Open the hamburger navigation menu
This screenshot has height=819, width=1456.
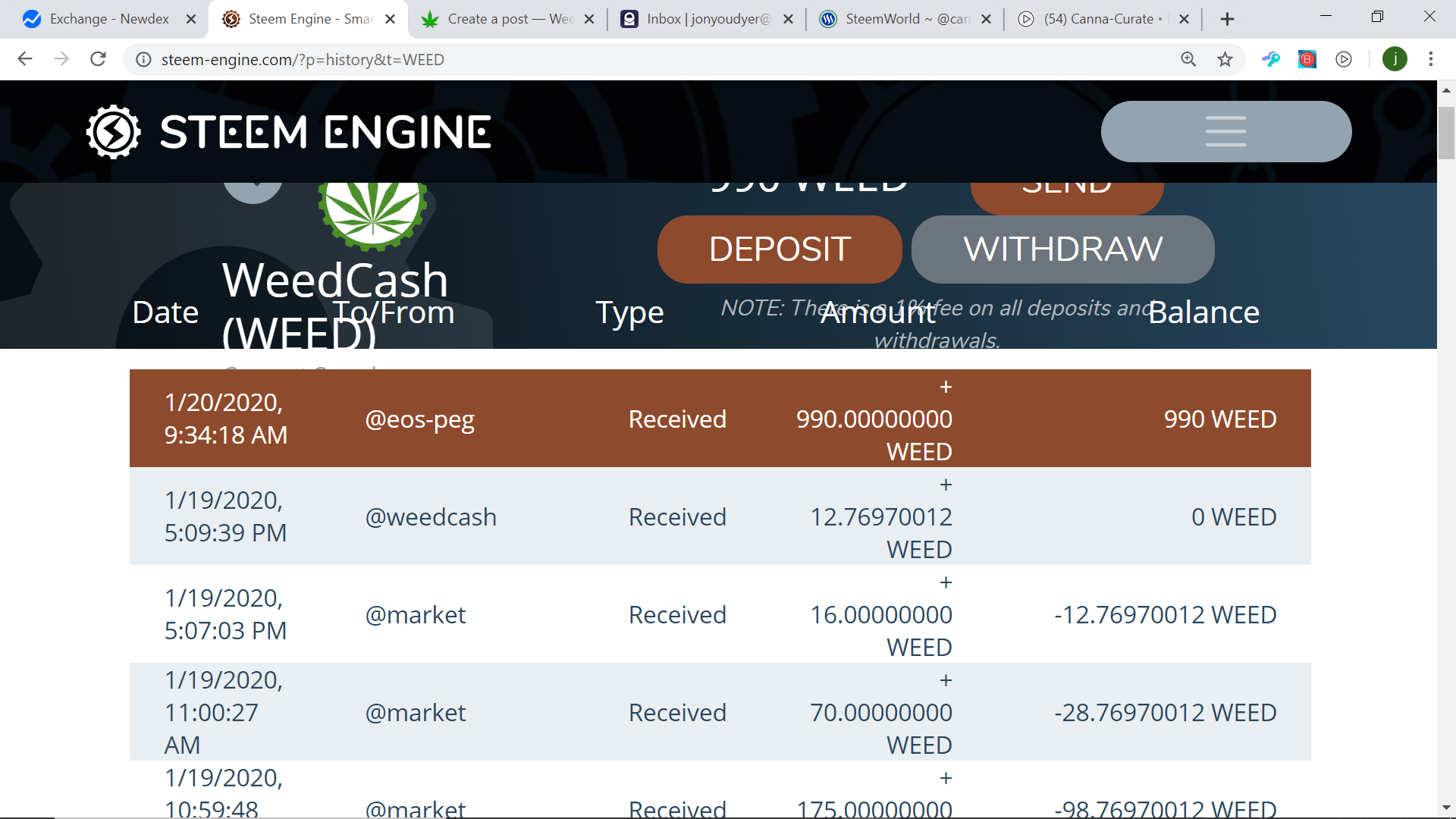(1225, 131)
